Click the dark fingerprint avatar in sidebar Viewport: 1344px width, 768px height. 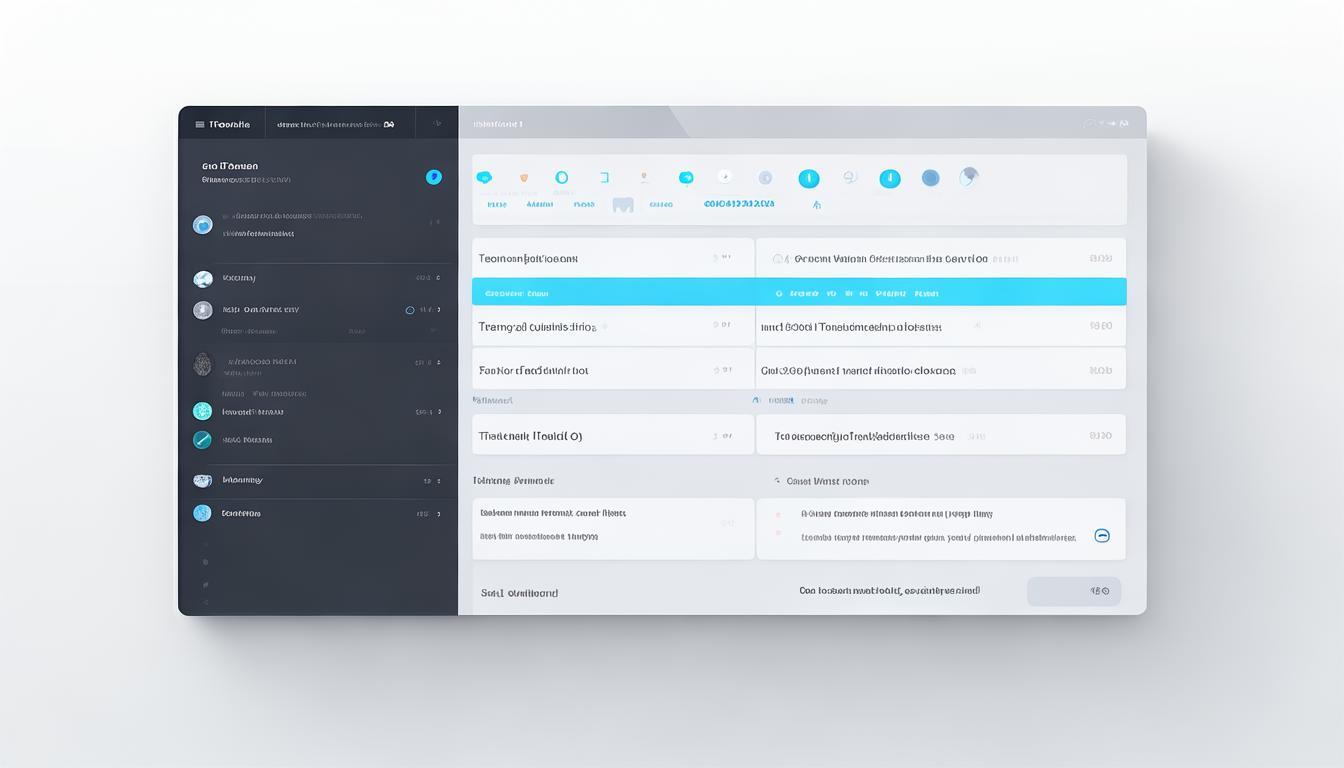202,364
